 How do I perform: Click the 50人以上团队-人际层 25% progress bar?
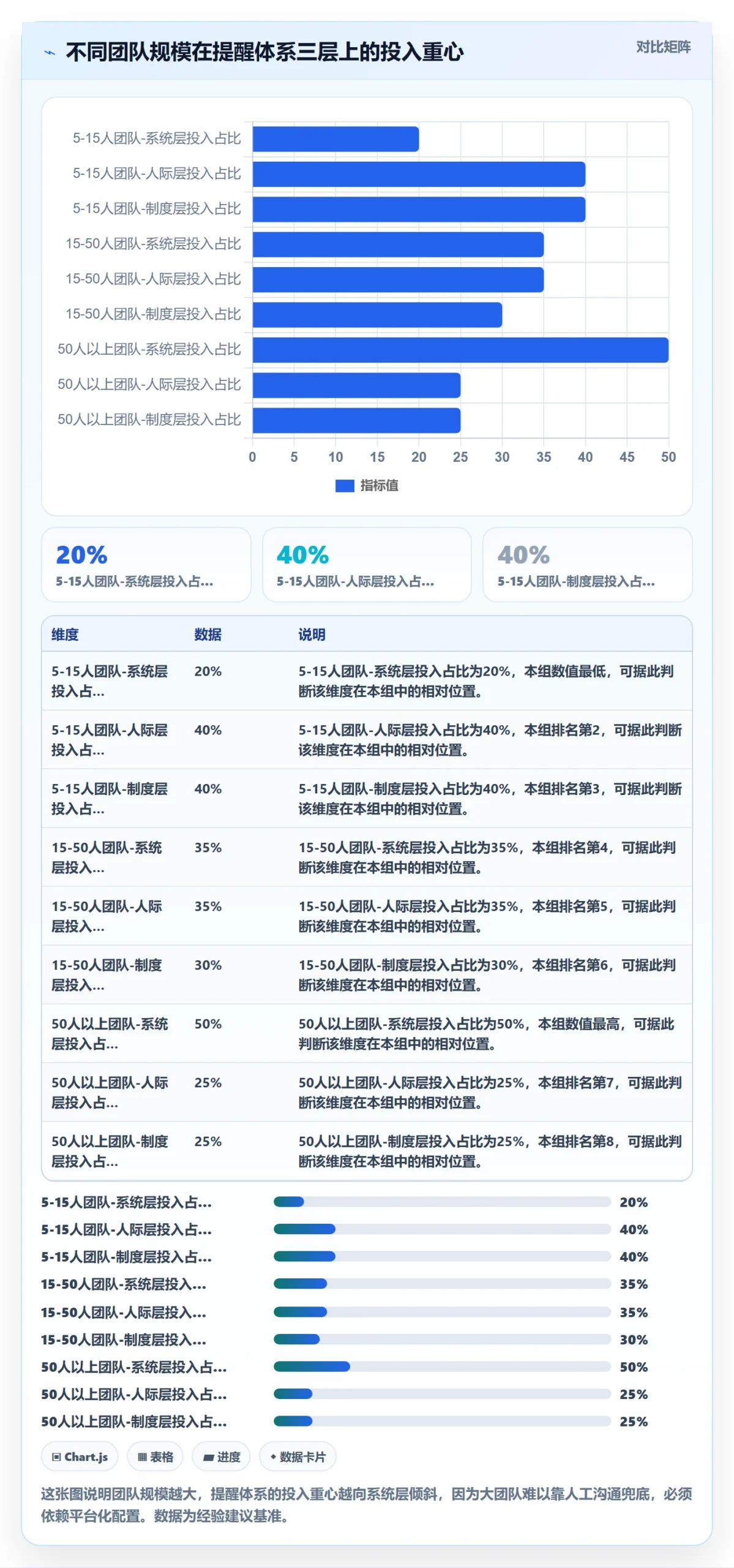click(442, 1393)
